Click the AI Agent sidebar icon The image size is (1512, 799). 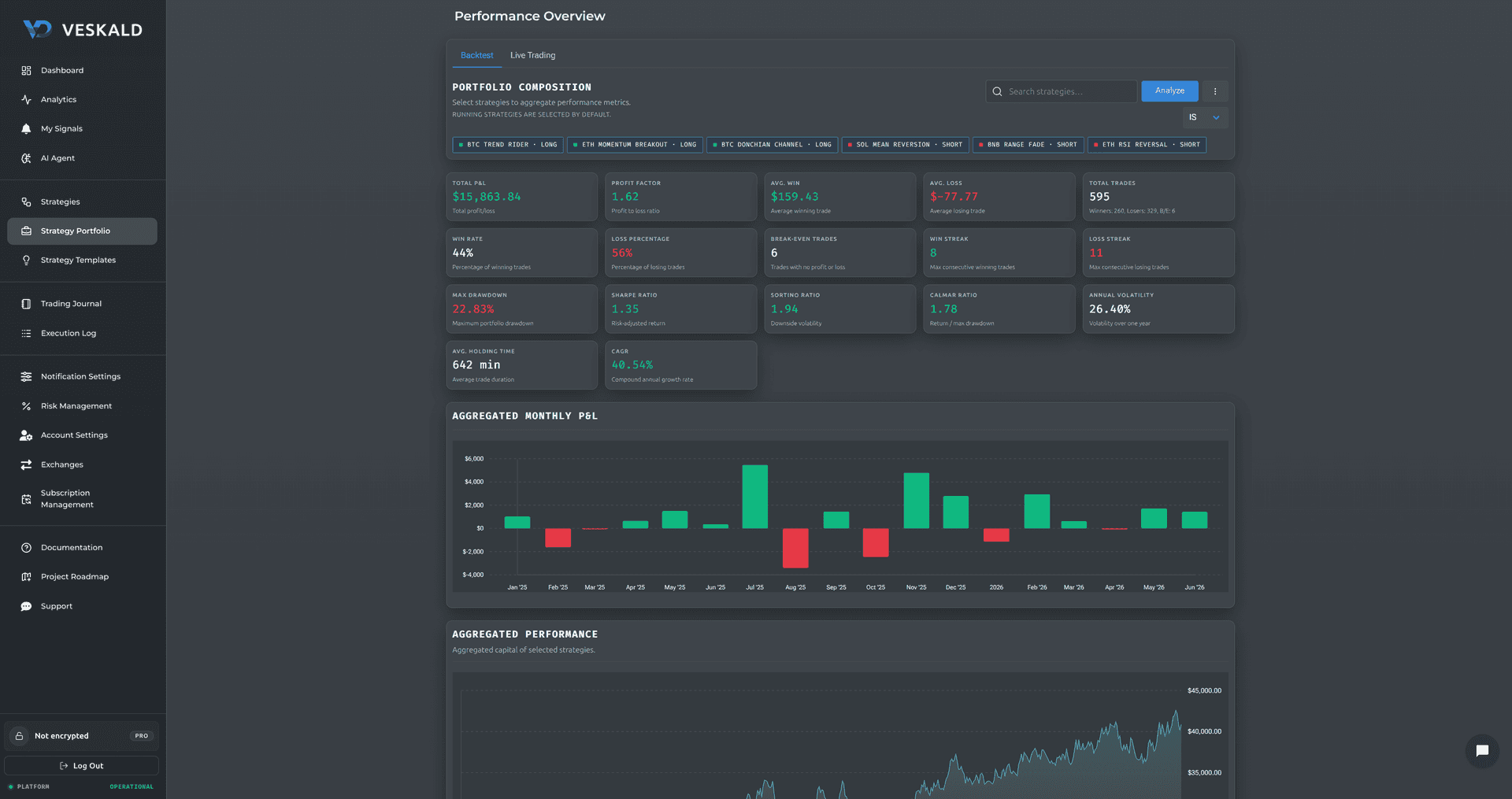click(x=26, y=158)
